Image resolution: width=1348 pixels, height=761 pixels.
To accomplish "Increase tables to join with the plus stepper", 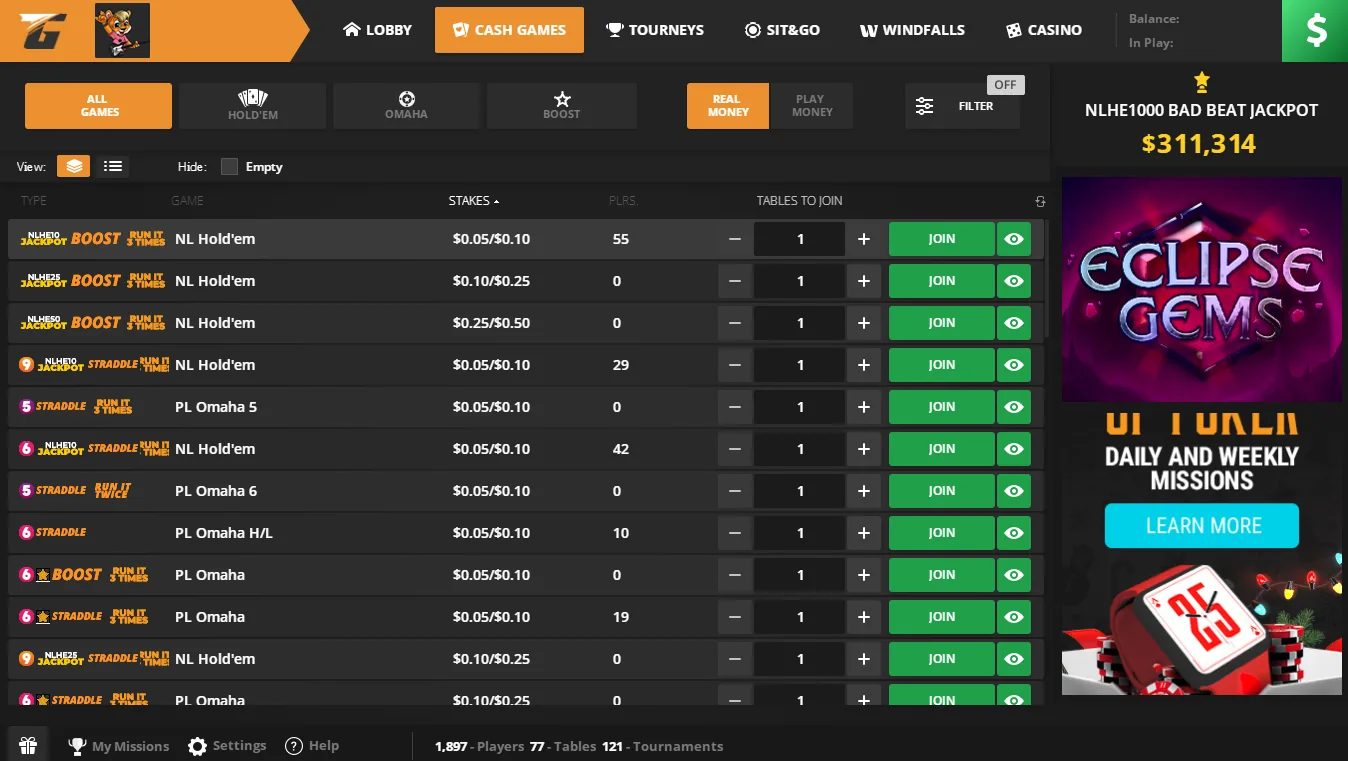I will [863, 239].
